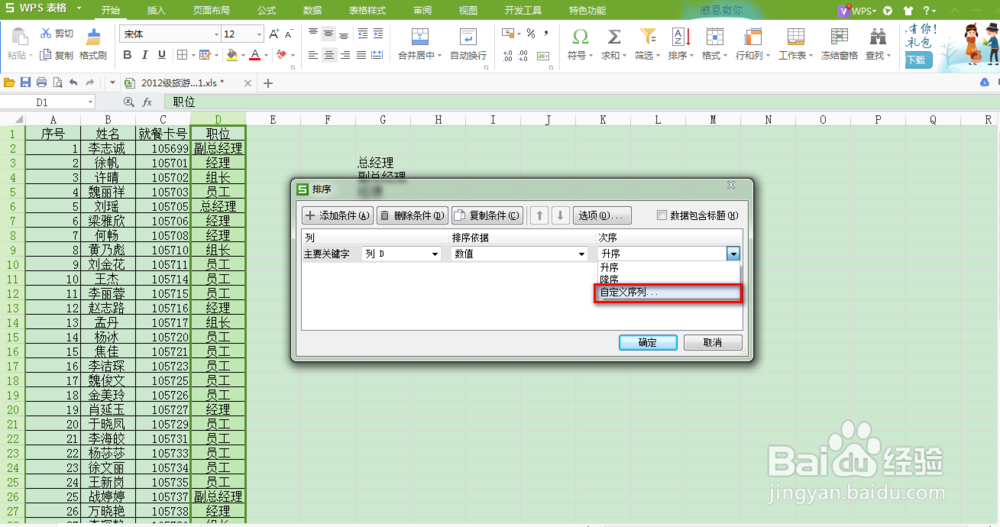
Task: Click 取消 to cancel sorting
Action: [x=712, y=343]
